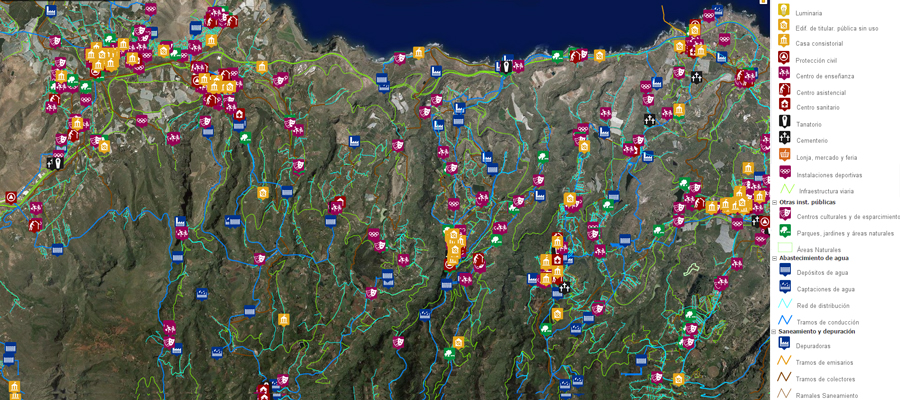Click the Cementerio legend icon
The image size is (900, 400).
pos(783,138)
